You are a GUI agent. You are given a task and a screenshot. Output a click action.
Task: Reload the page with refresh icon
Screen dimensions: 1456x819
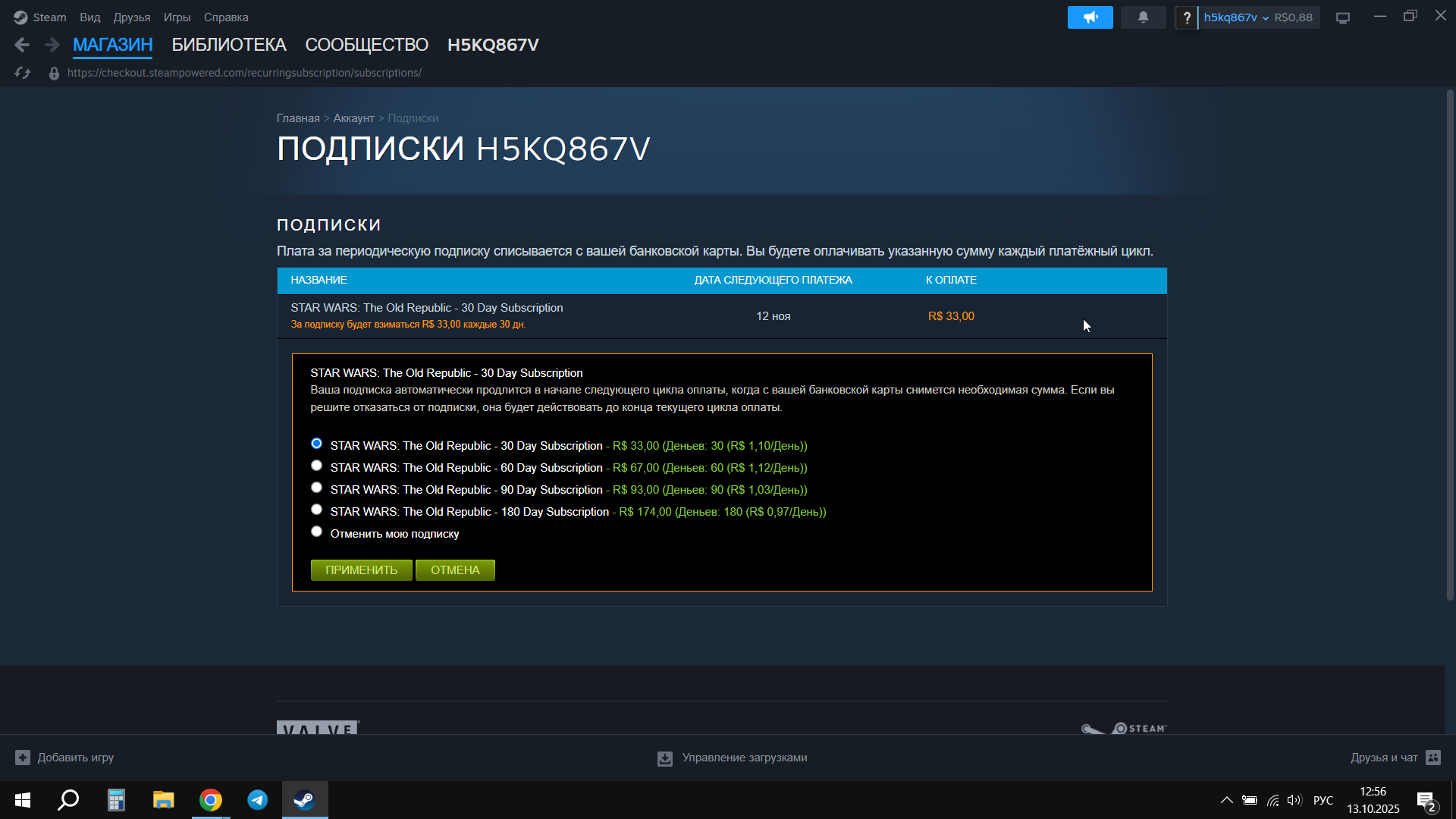(23, 73)
